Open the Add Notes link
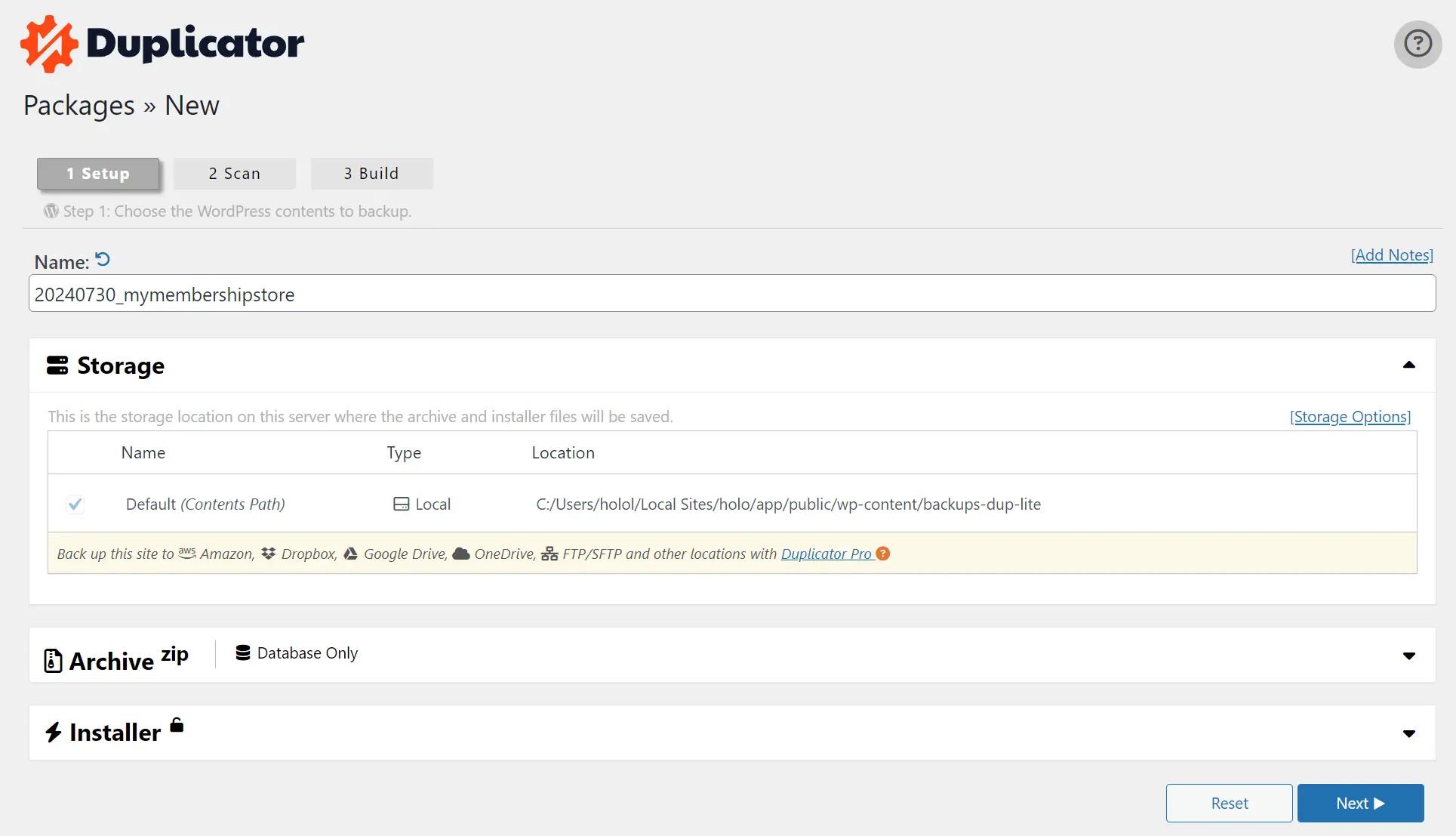The height and width of the screenshot is (836, 1456). (1392, 255)
